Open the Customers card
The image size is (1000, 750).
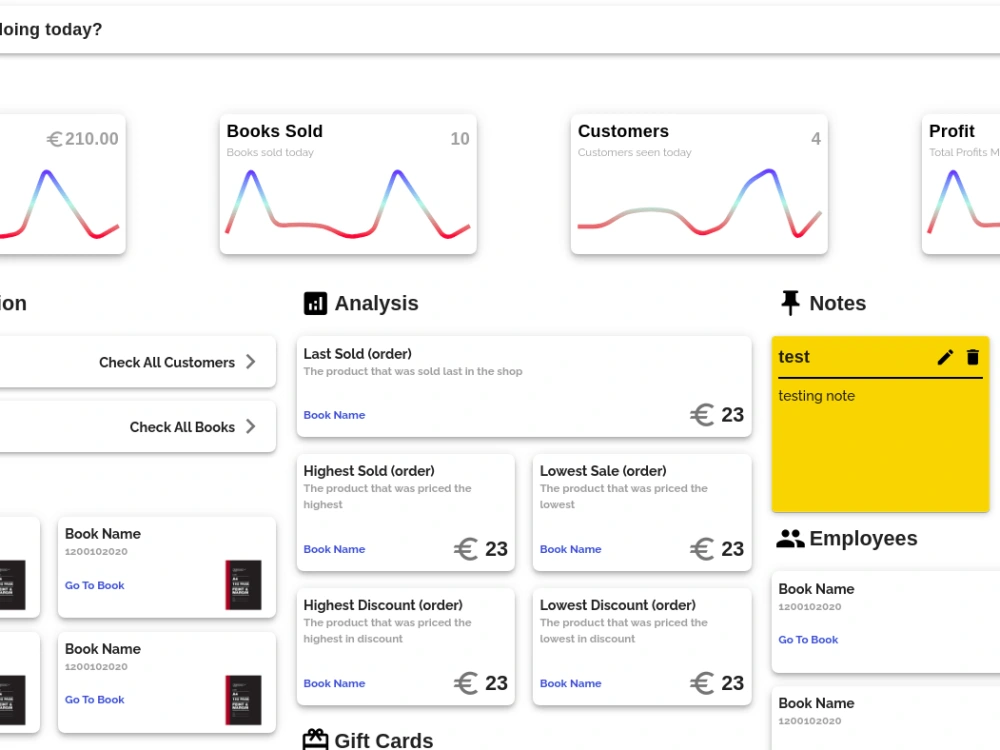(698, 183)
